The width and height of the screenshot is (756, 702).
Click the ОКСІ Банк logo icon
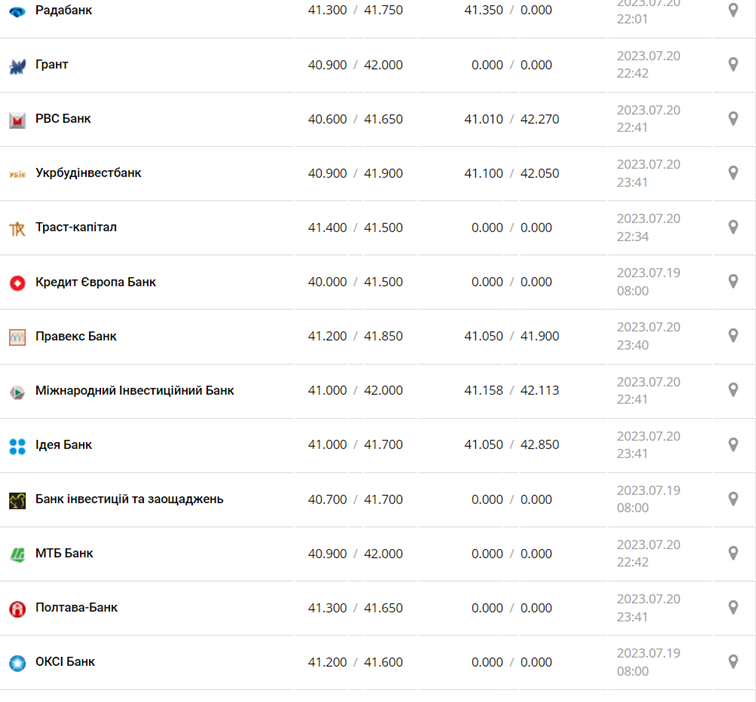pos(17,662)
